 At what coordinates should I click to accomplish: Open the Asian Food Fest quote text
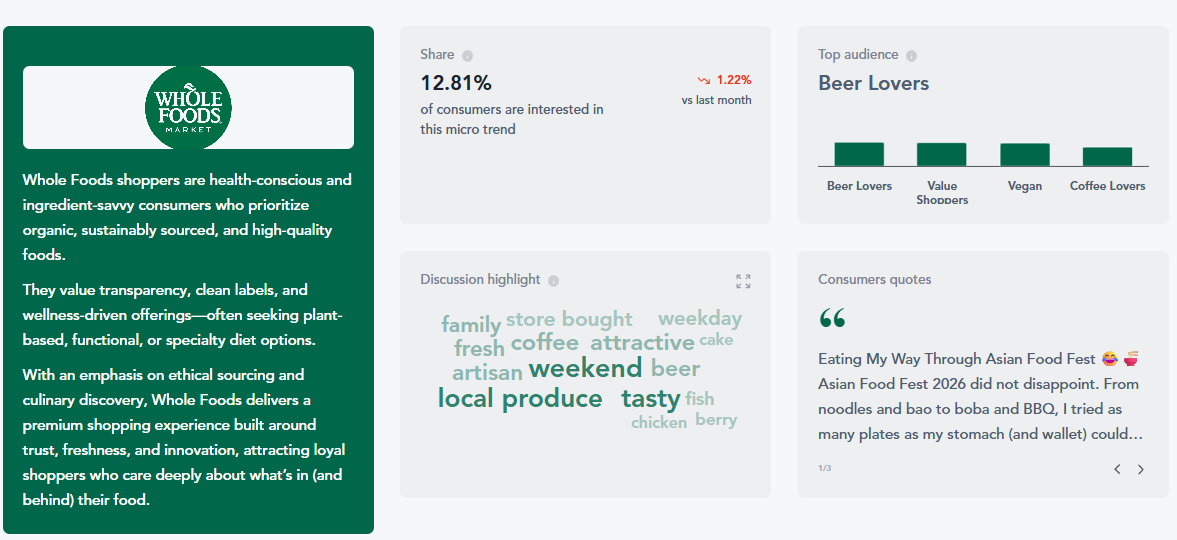tap(979, 397)
